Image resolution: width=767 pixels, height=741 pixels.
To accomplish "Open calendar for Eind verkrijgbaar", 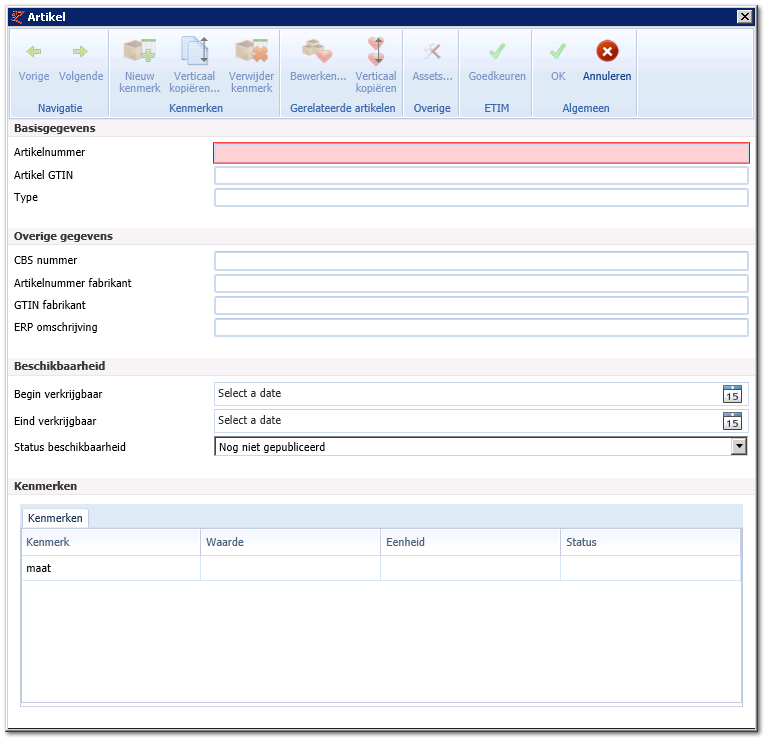I will click(x=732, y=421).
